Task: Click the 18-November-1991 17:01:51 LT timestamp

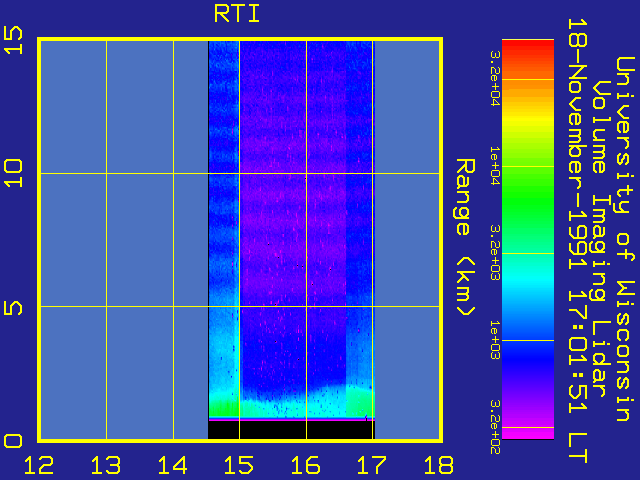Action: tap(578, 241)
